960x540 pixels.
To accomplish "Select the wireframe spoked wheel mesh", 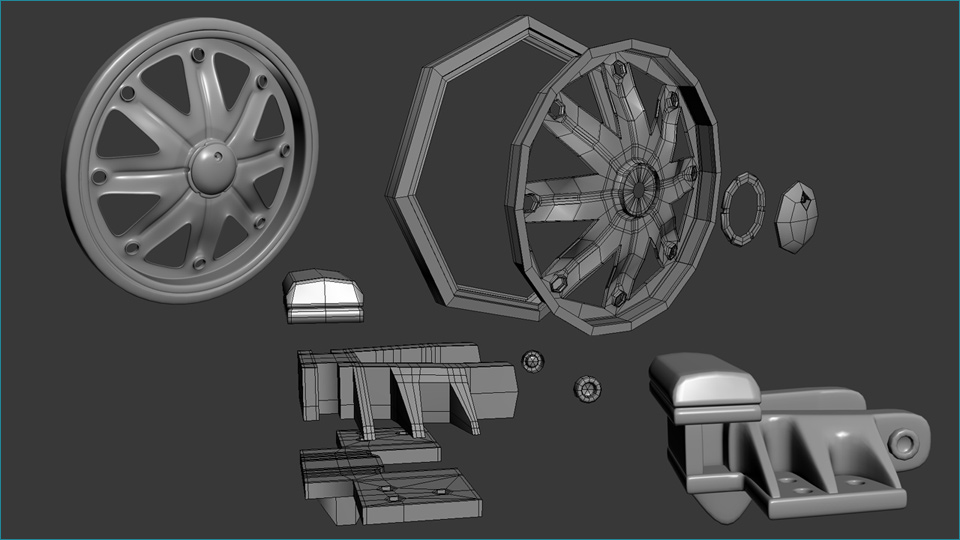I will [612, 187].
